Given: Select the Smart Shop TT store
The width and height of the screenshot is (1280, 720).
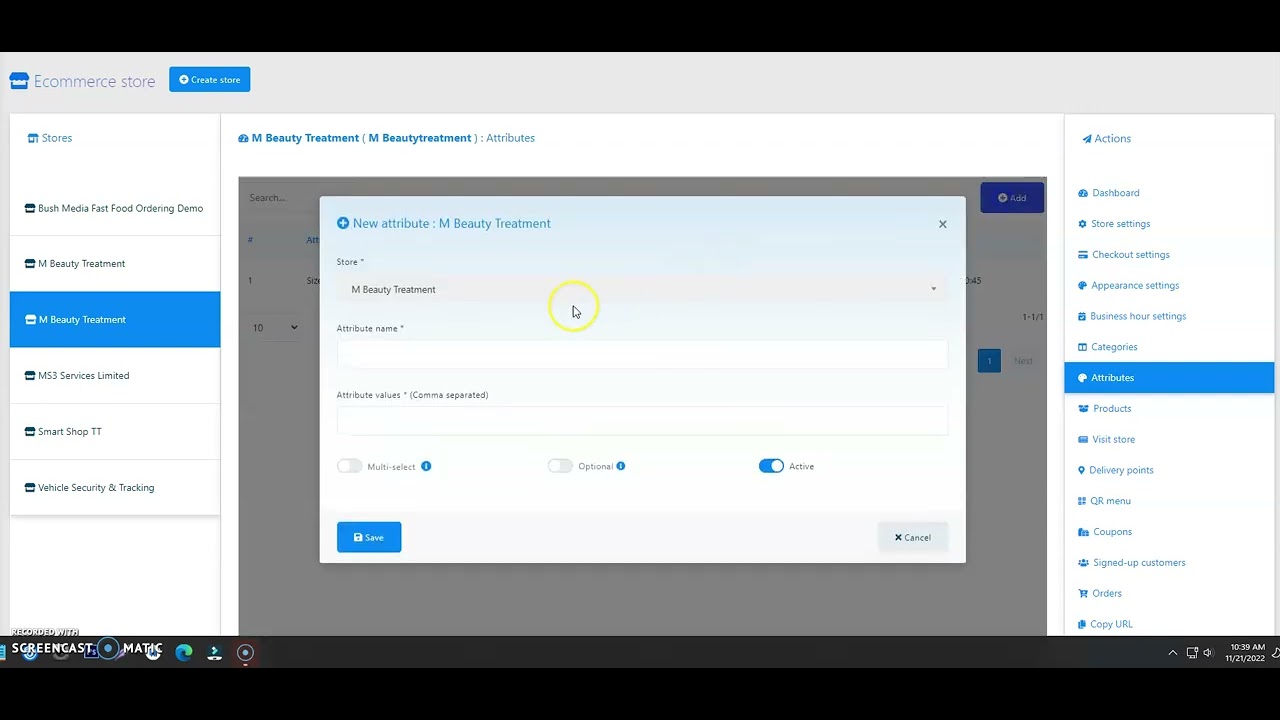Looking at the screenshot, I should [115, 432].
